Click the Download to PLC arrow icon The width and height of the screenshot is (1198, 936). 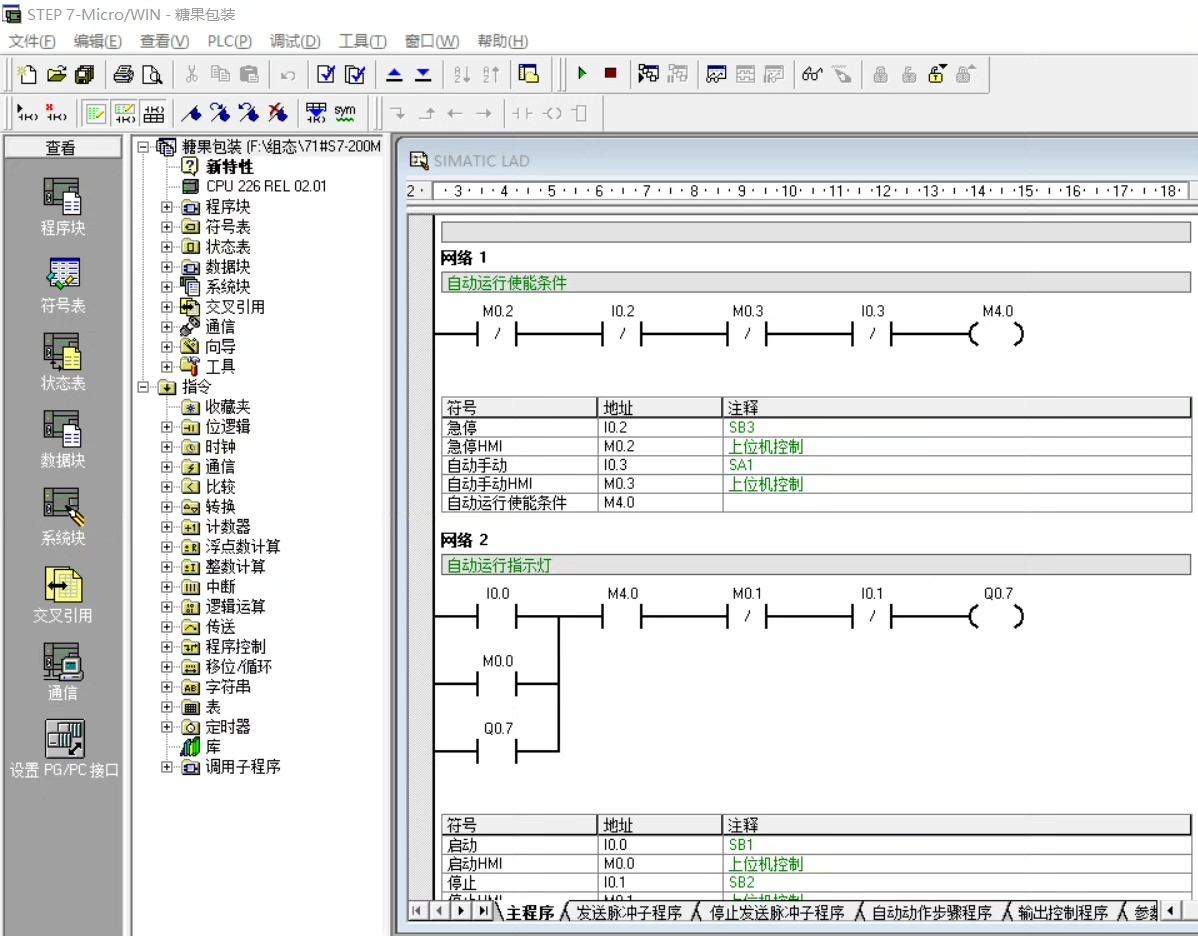pos(423,74)
